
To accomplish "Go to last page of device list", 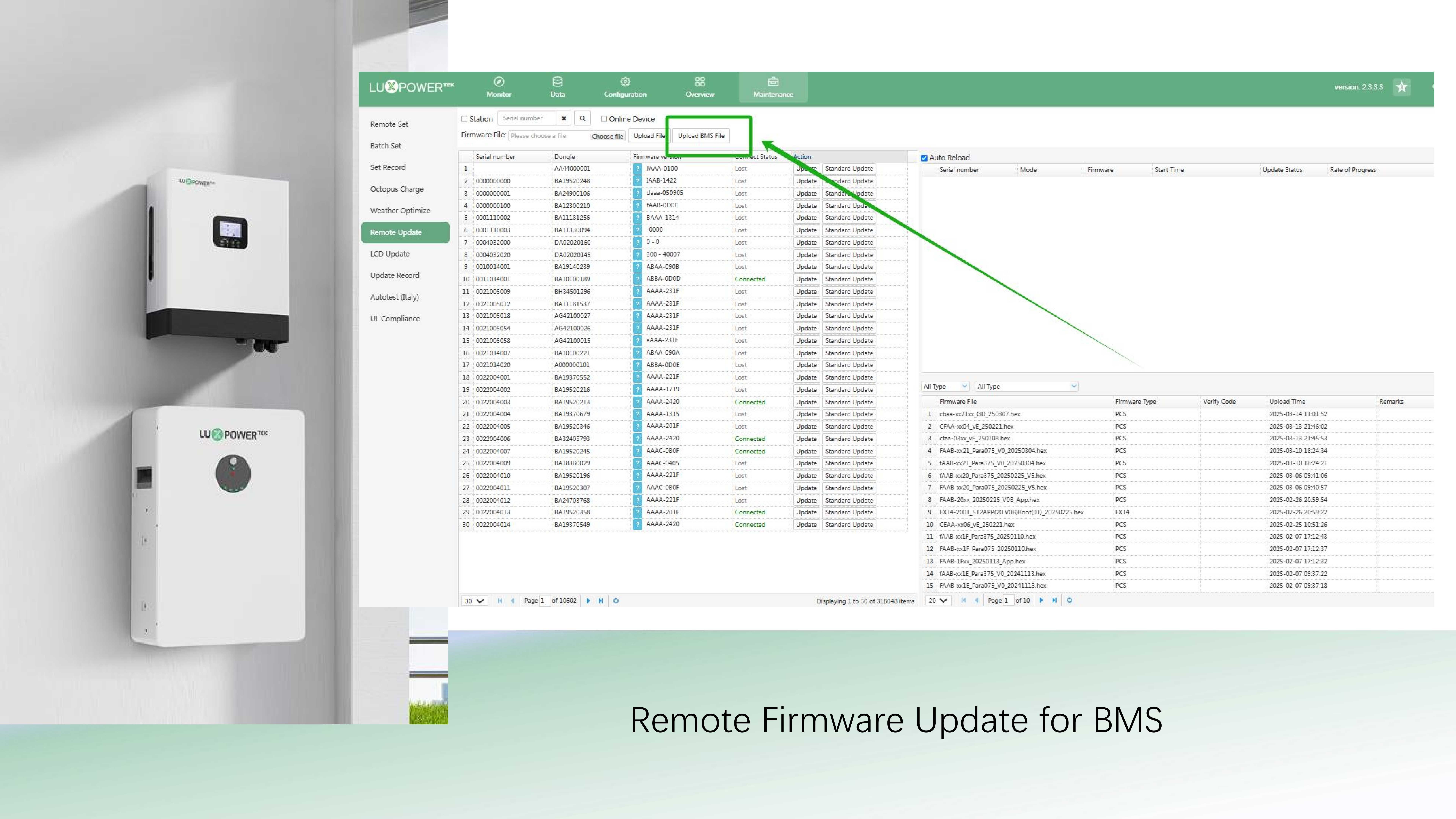I will coord(601,601).
